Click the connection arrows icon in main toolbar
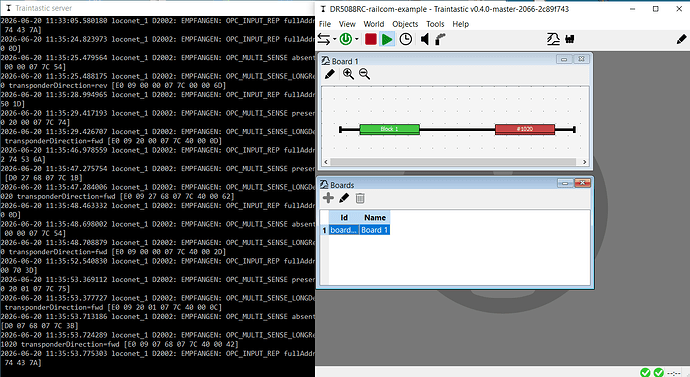The height and width of the screenshot is (377, 690). (x=323, y=40)
